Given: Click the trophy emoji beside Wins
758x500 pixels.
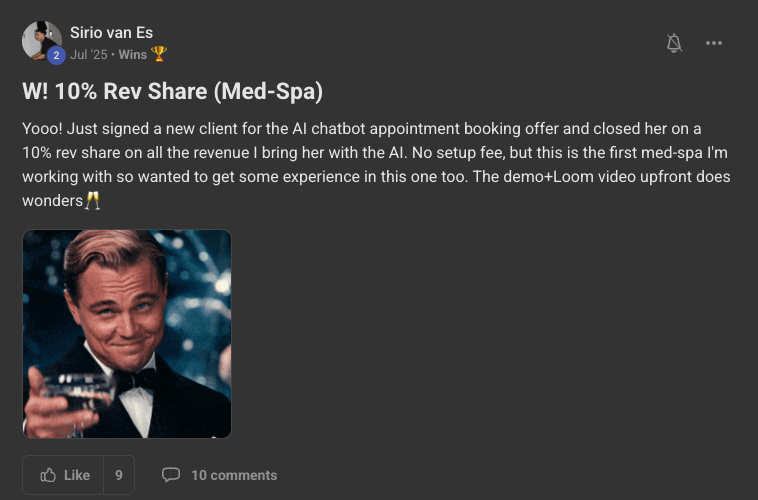Looking at the screenshot, I should coord(159,54).
